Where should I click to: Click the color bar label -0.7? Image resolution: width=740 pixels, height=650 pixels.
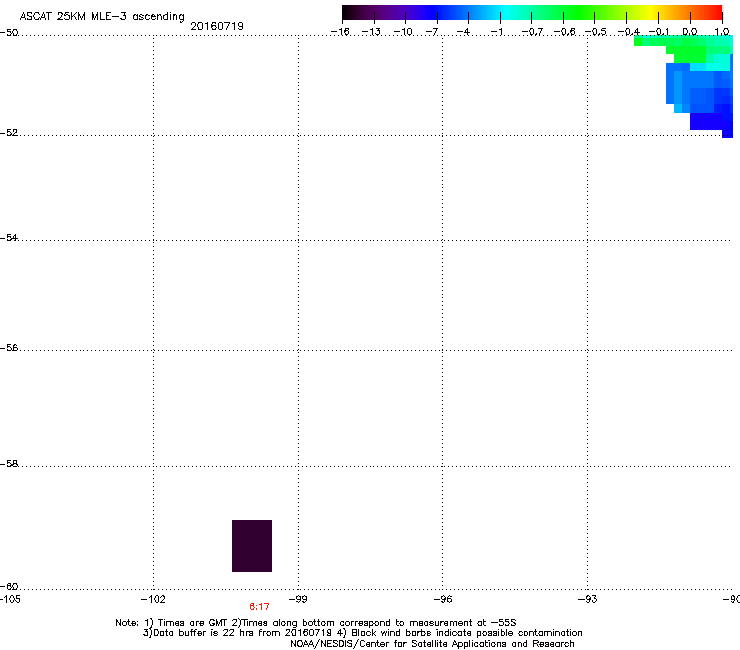pos(532,32)
